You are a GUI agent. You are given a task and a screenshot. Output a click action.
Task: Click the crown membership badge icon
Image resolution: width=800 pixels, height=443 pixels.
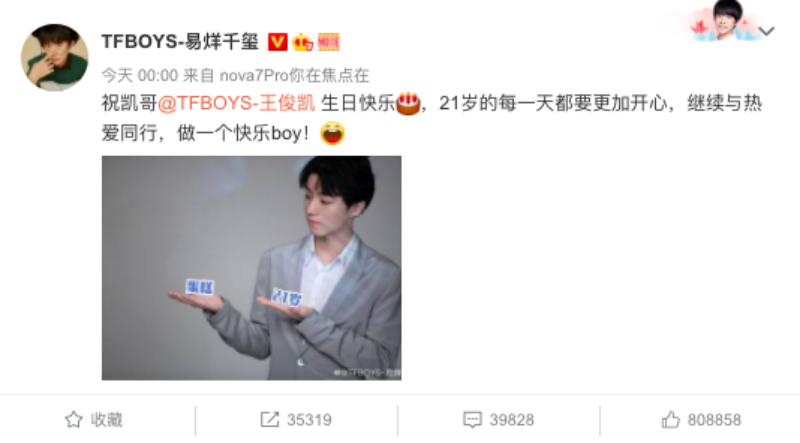(x=303, y=42)
